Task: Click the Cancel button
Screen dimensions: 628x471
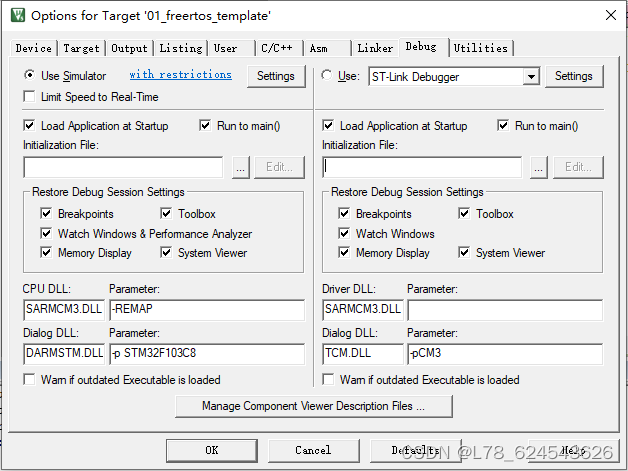Action: pyautogui.click(x=313, y=450)
